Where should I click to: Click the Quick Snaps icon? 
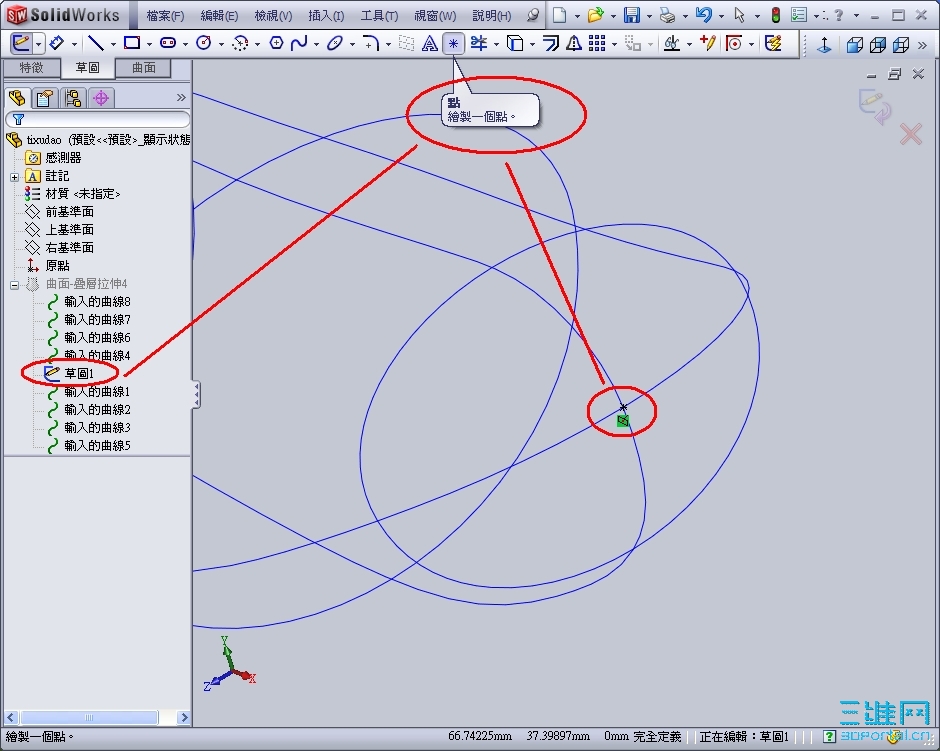click(734, 43)
